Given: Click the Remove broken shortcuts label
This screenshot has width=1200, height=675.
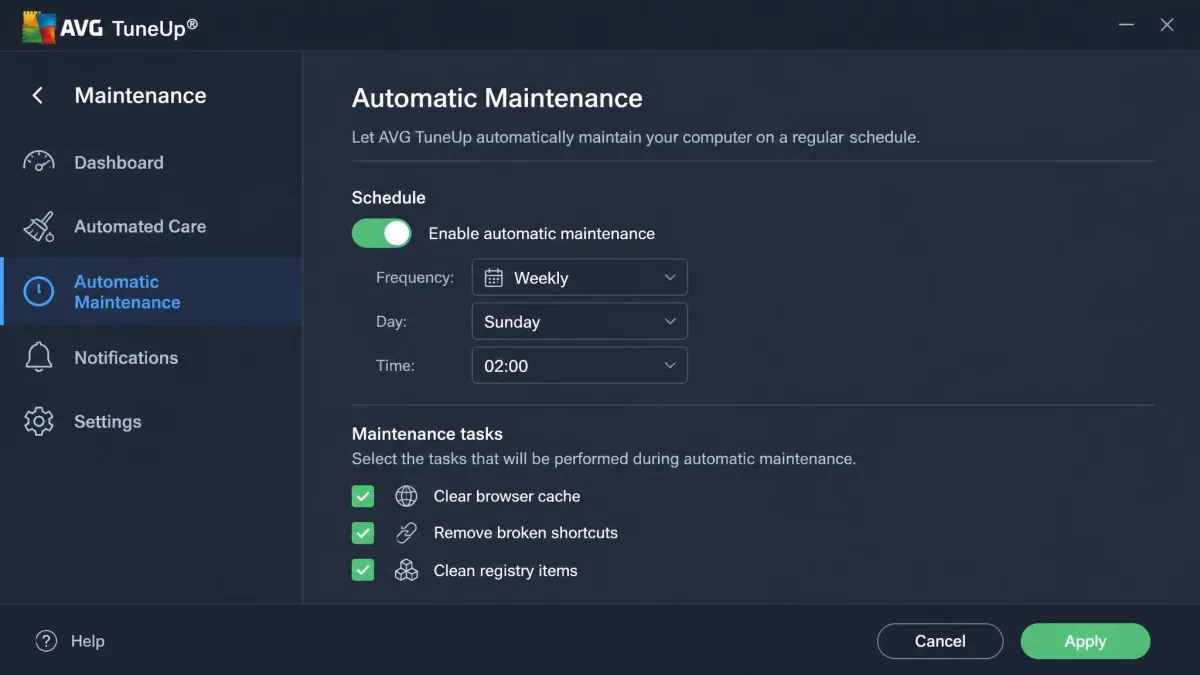Looking at the screenshot, I should (526, 533).
